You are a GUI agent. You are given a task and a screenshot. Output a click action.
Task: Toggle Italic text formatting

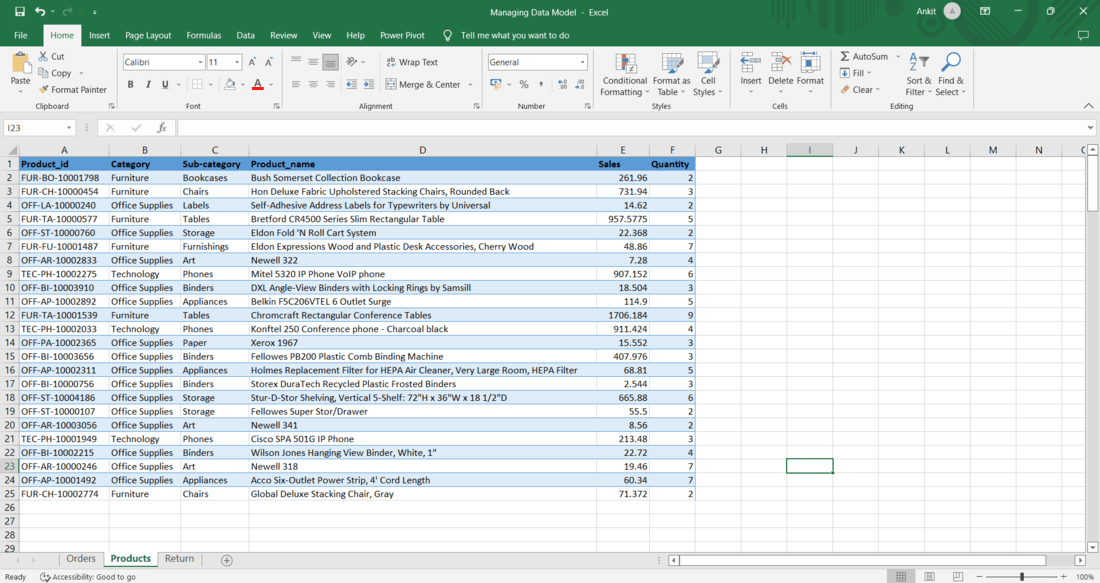pos(148,85)
